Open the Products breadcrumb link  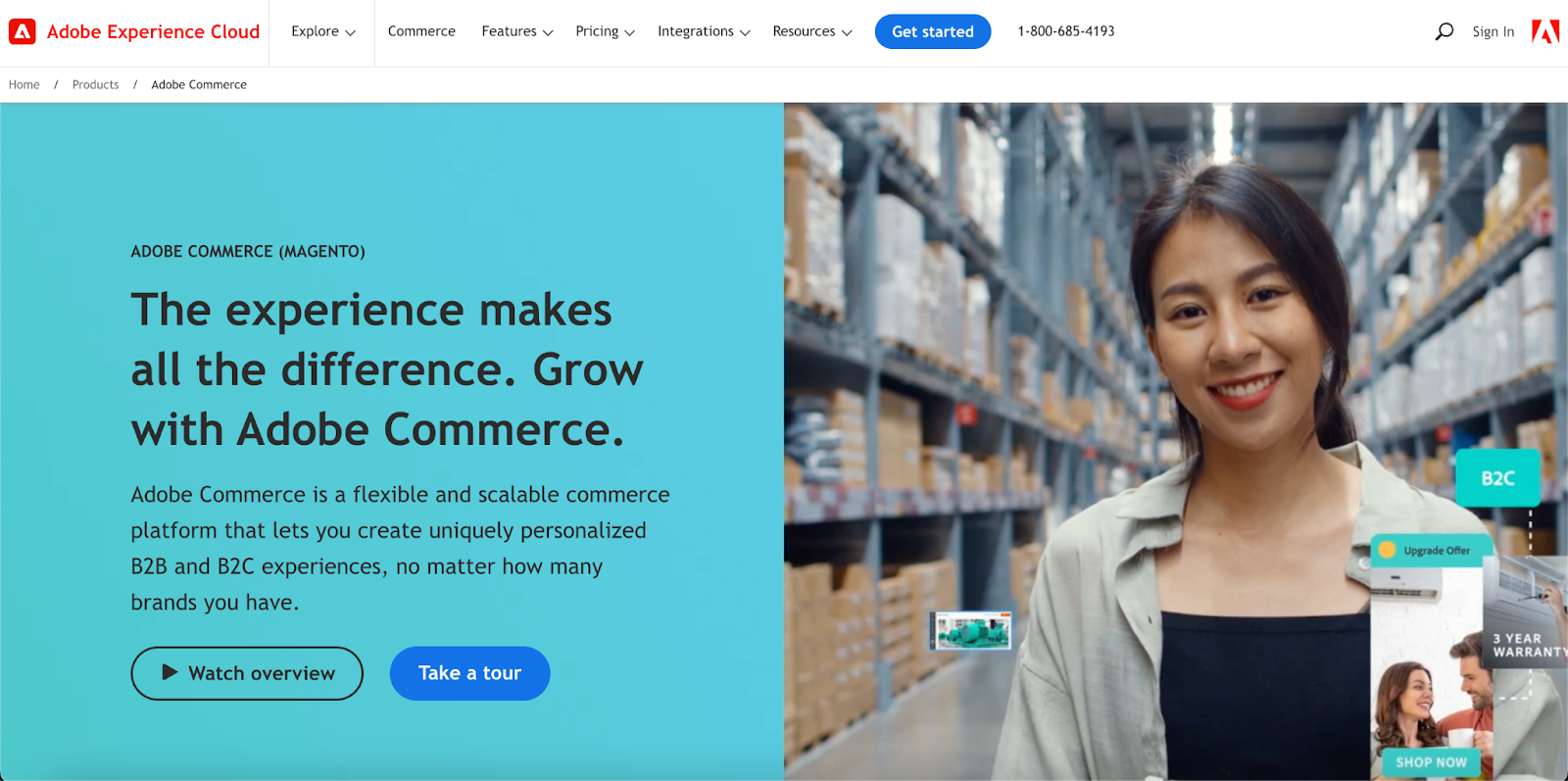(x=95, y=85)
